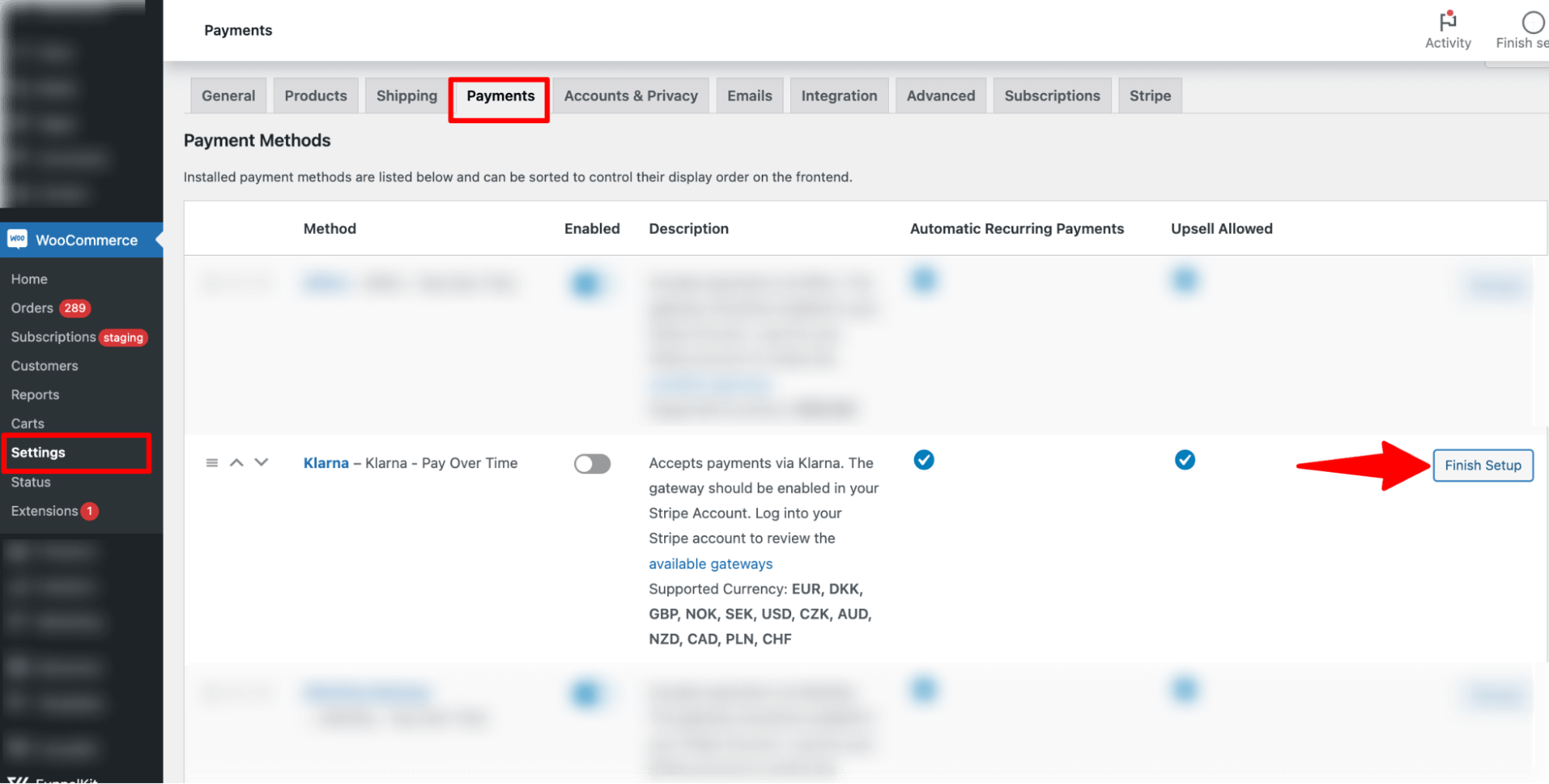The width and height of the screenshot is (1549, 784).
Task: Click the Activity flag icon
Action: click(x=1447, y=21)
